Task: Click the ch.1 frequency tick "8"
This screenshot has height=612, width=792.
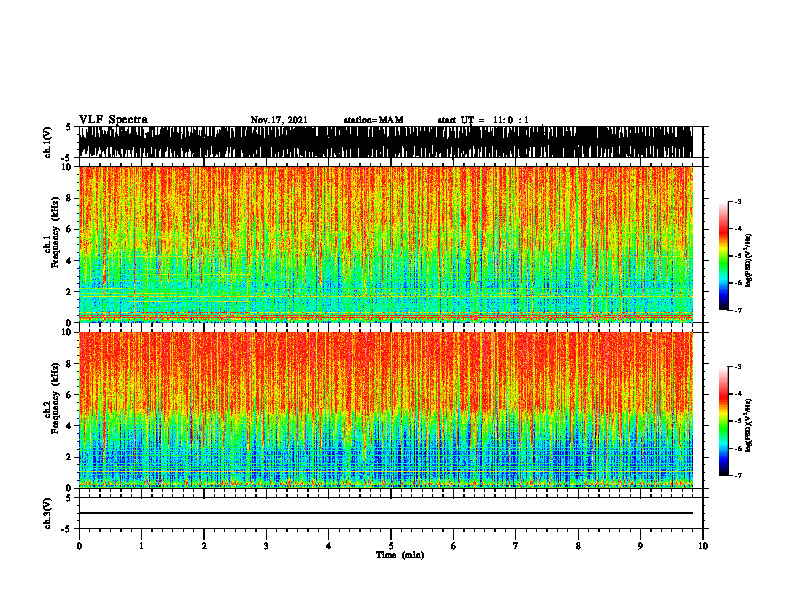Action: click(69, 198)
